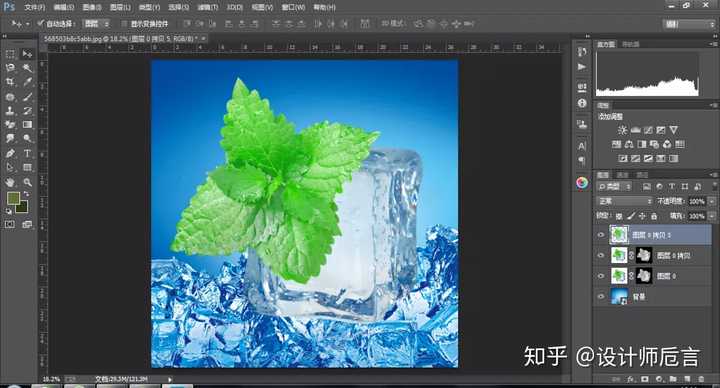Select the Dodge tool
Image resolution: width=720 pixels, height=388 pixels.
[28, 138]
